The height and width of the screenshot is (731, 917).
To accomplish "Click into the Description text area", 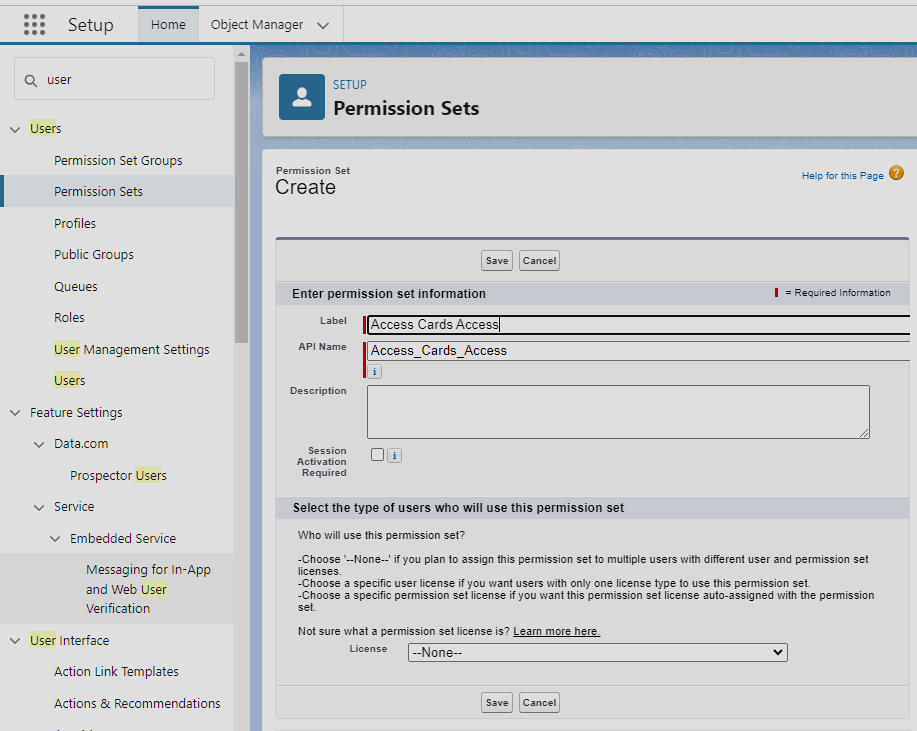I will (x=618, y=412).
